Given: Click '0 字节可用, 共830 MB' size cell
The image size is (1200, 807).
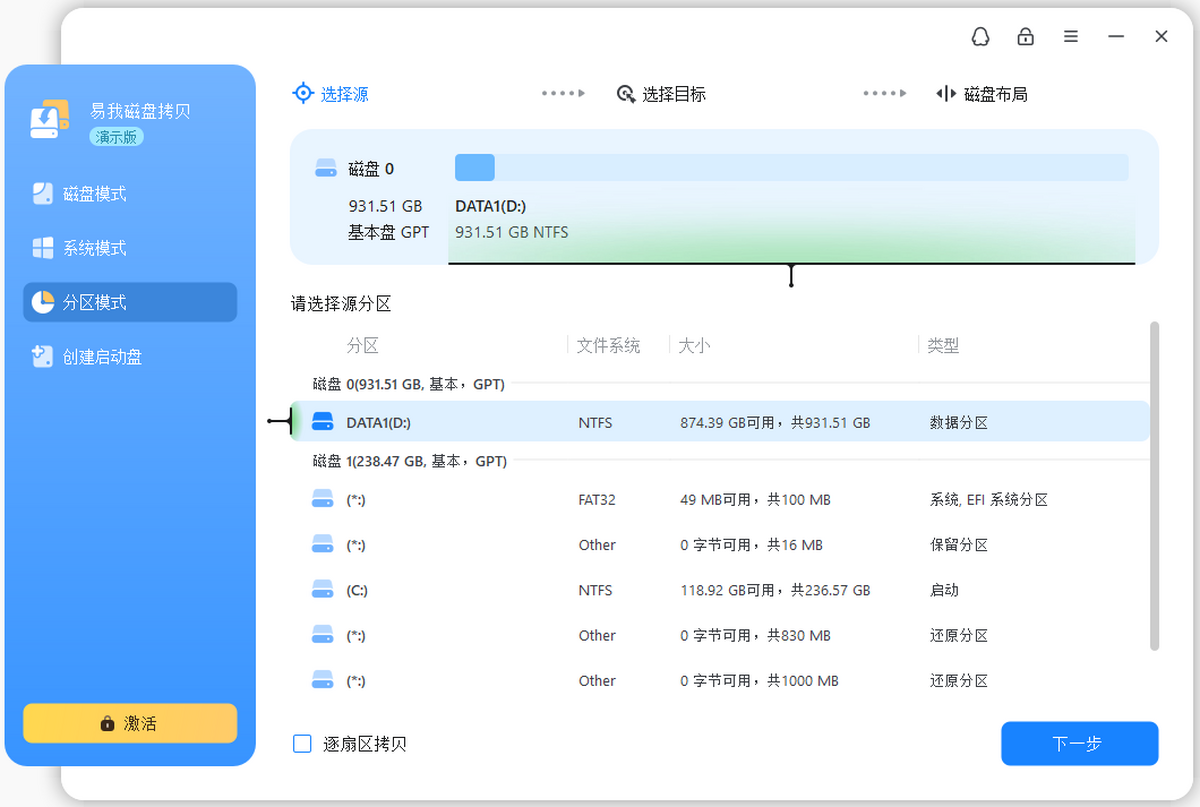Looking at the screenshot, I should coord(755,635).
